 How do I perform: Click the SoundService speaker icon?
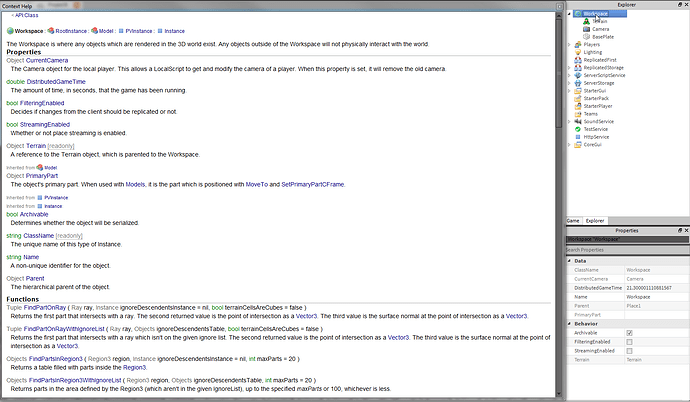(x=578, y=121)
